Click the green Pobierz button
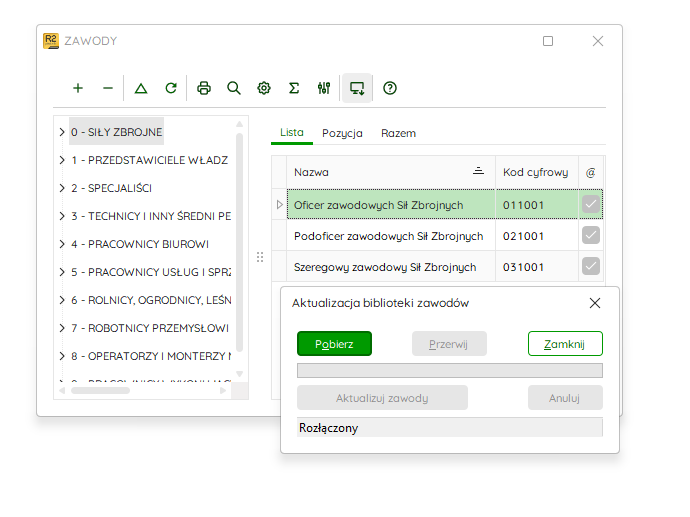 pos(334,344)
